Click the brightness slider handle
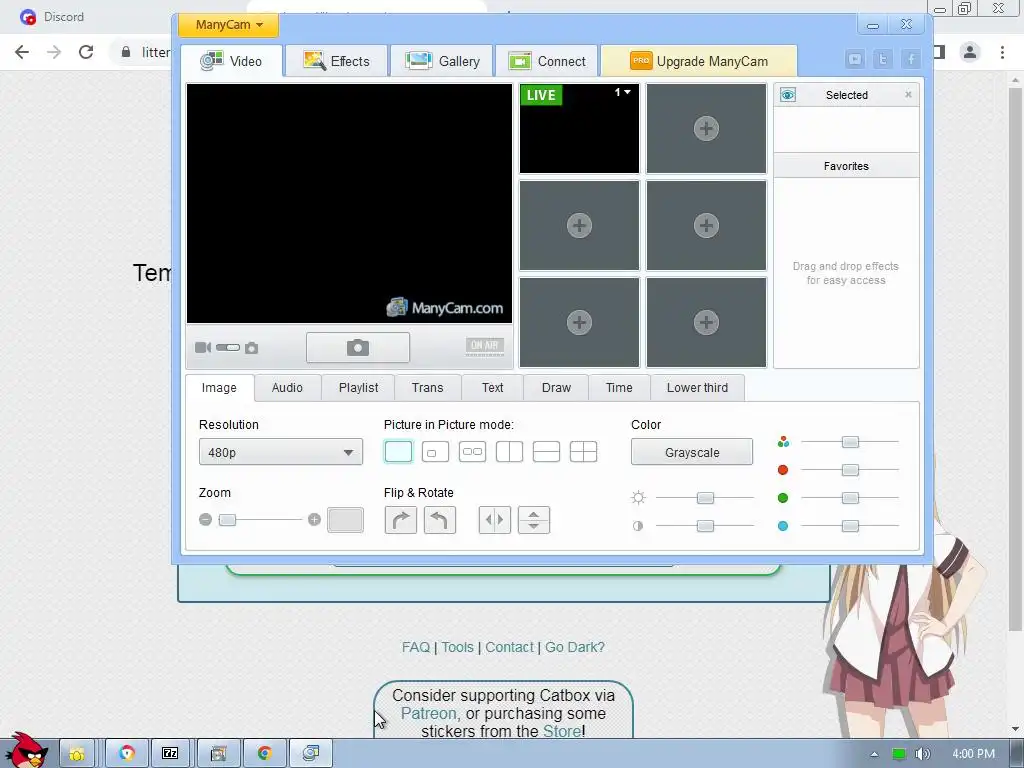The image size is (1024, 768). click(705, 498)
